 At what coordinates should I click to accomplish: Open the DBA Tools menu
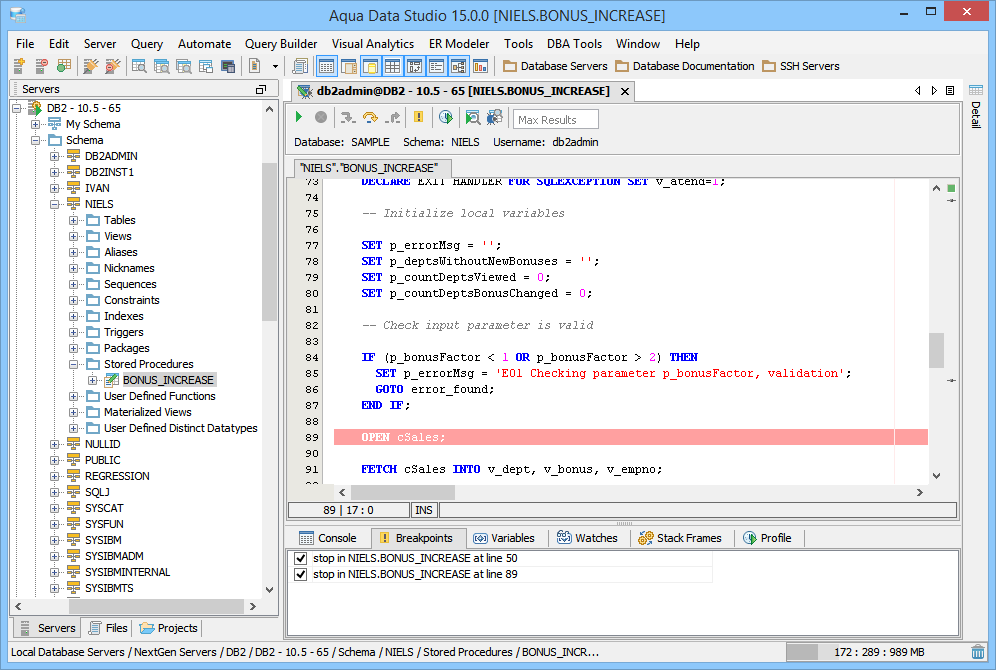click(x=574, y=44)
